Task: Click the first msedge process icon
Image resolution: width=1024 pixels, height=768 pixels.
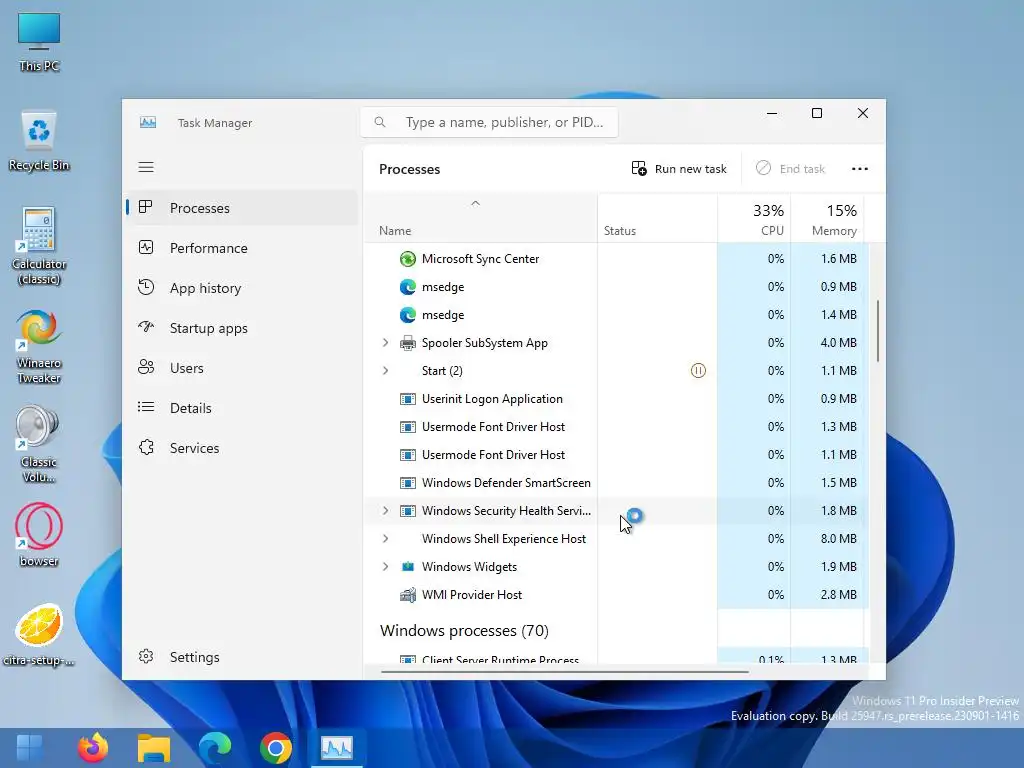Action: coord(408,287)
